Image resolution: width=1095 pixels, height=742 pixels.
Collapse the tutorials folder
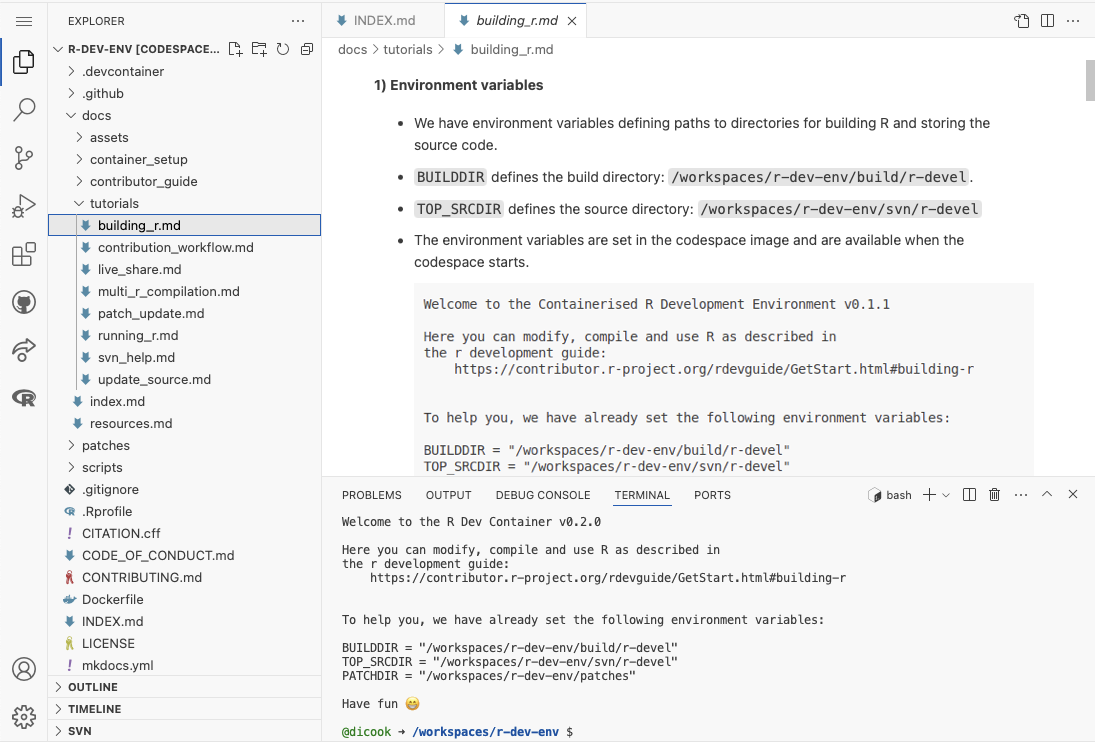pyautogui.click(x=114, y=203)
